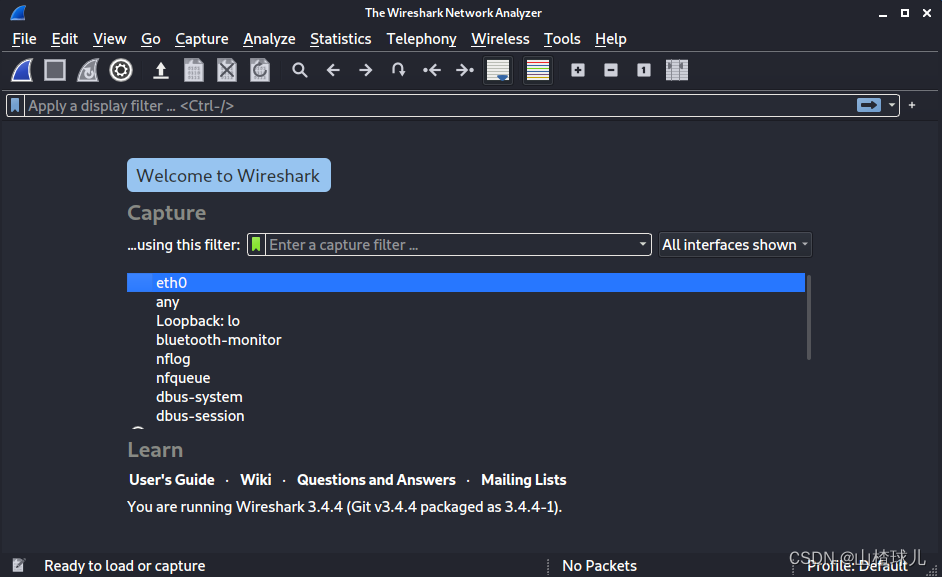The image size is (942, 577).
Task: Find a packet with magnifier icon
Action: point(300,70)
